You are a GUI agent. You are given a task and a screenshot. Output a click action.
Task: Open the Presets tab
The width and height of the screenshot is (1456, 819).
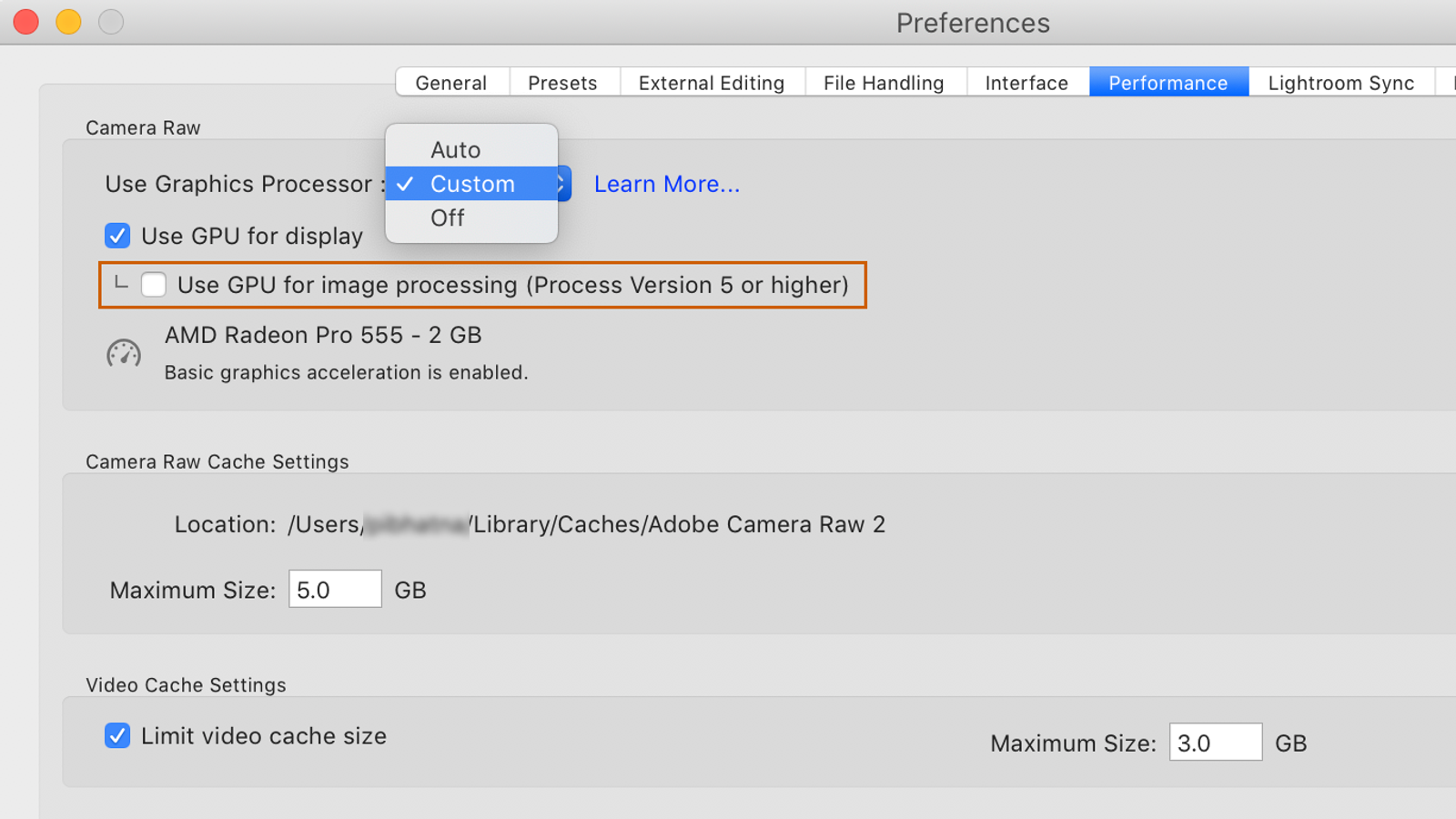tap(562, 83)
